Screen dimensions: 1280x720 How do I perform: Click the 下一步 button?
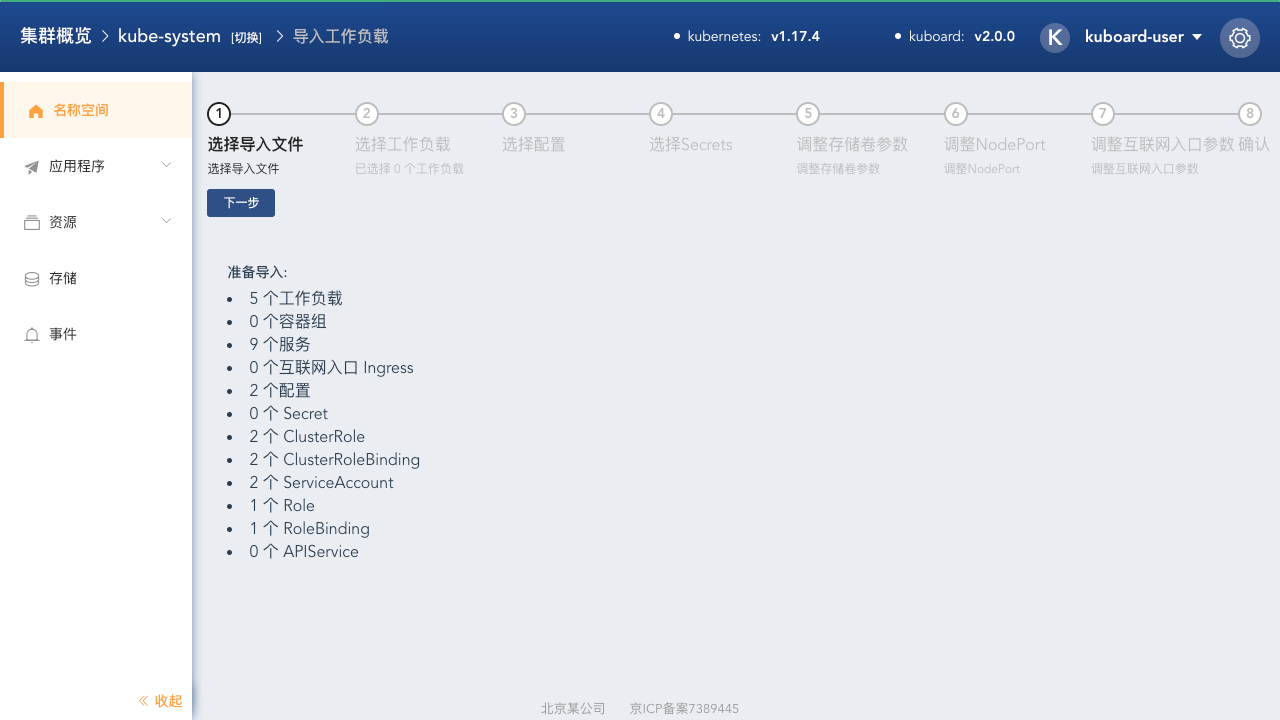pyautogui.click(x=241, y=203)
